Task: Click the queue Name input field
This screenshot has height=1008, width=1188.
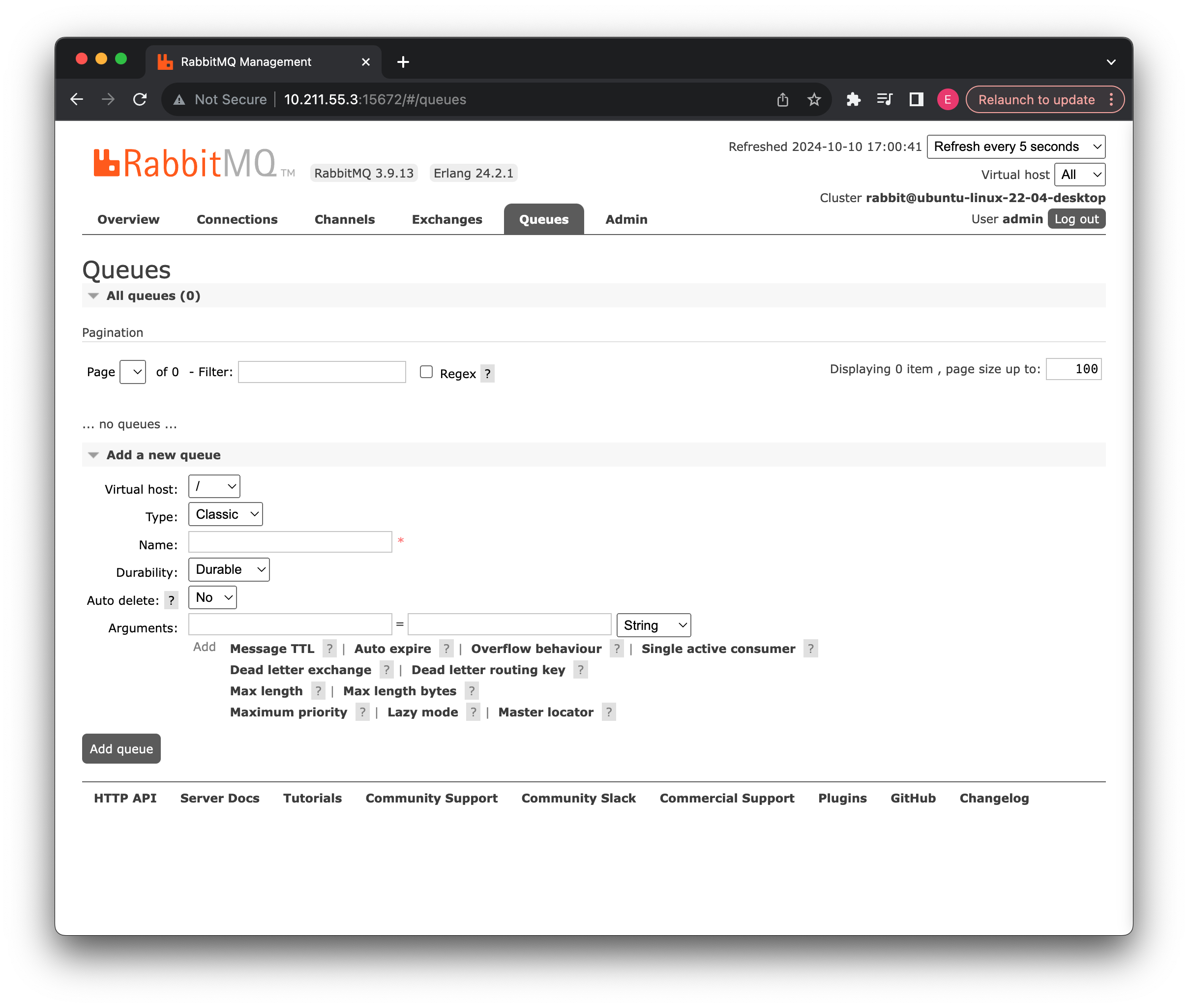Action: pyautogui.click(x=290, y=542)
